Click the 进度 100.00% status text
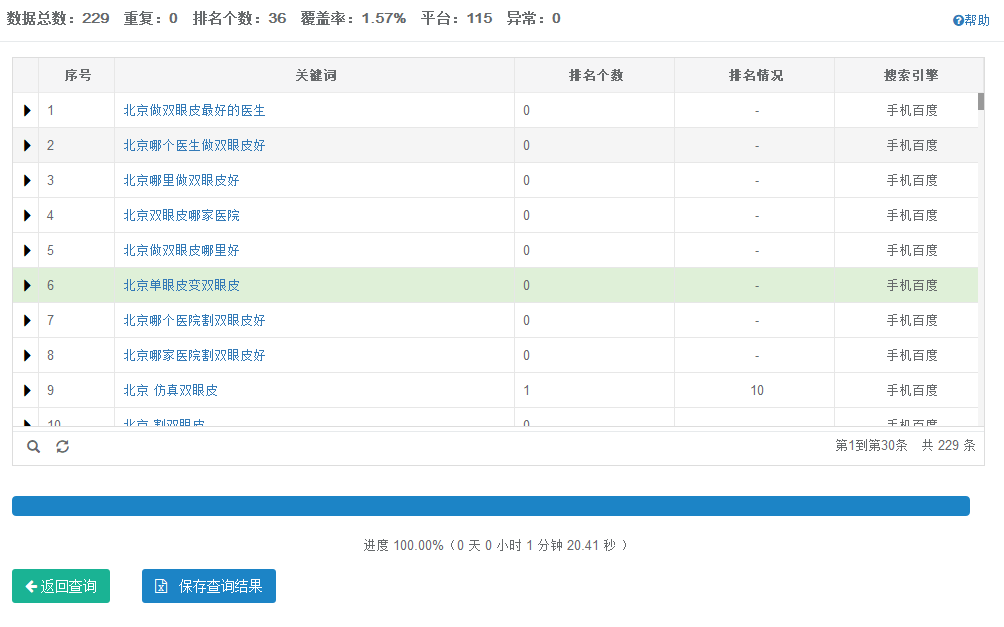This screenshot has height=627, width=1004. pos(496,545)
